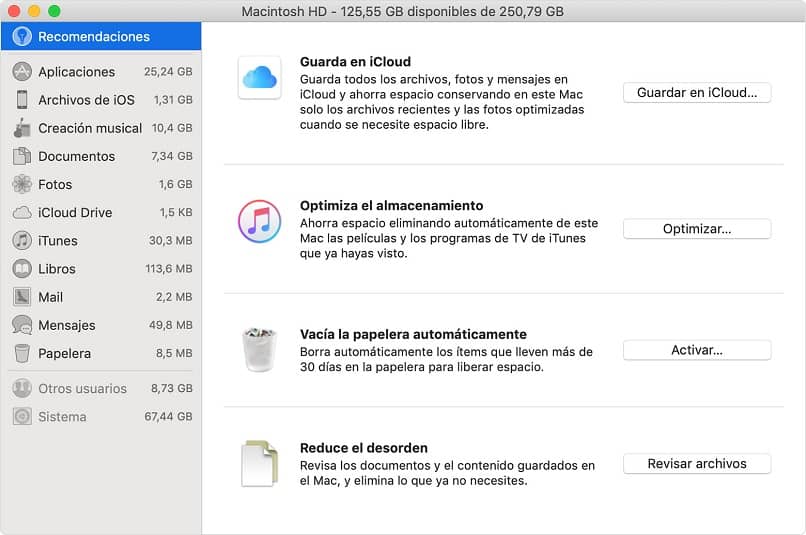Screen dimensions: 806x535
Task: Click the Libros book icon
Action: click(x=22, y=268)
